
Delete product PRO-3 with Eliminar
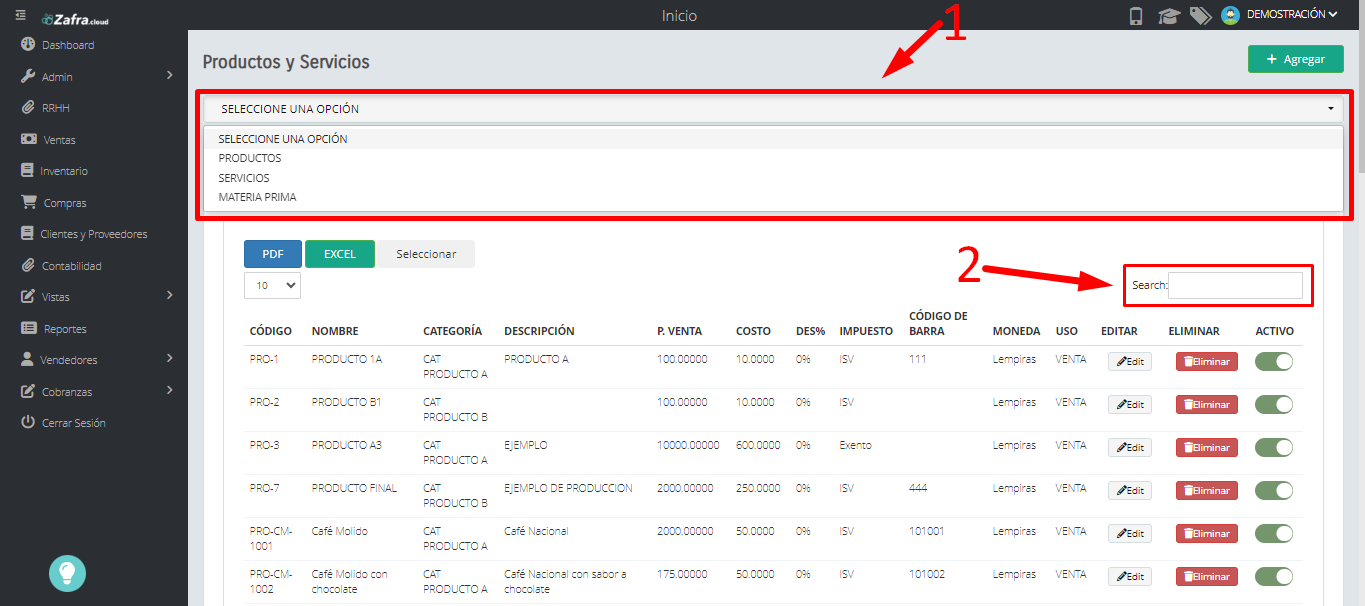(x=1207, y=448)
